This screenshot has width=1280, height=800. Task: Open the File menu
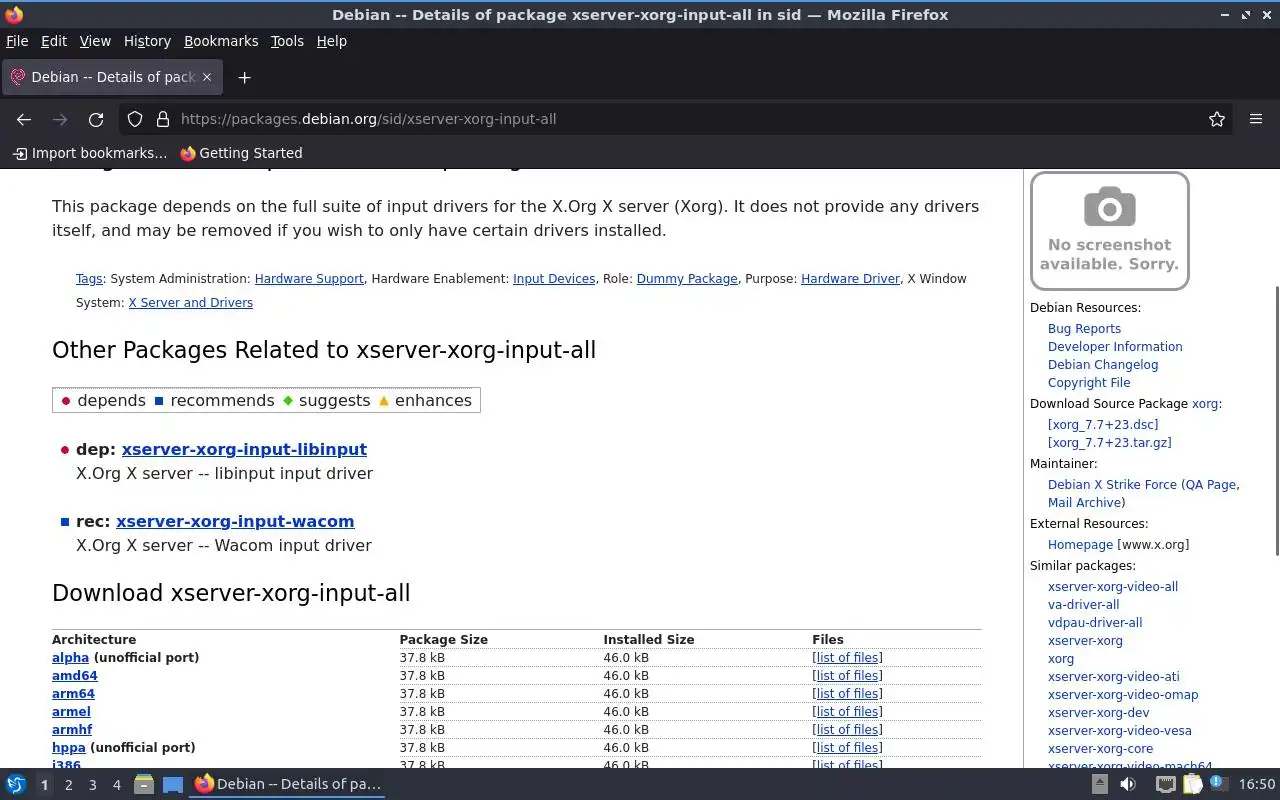17,41
